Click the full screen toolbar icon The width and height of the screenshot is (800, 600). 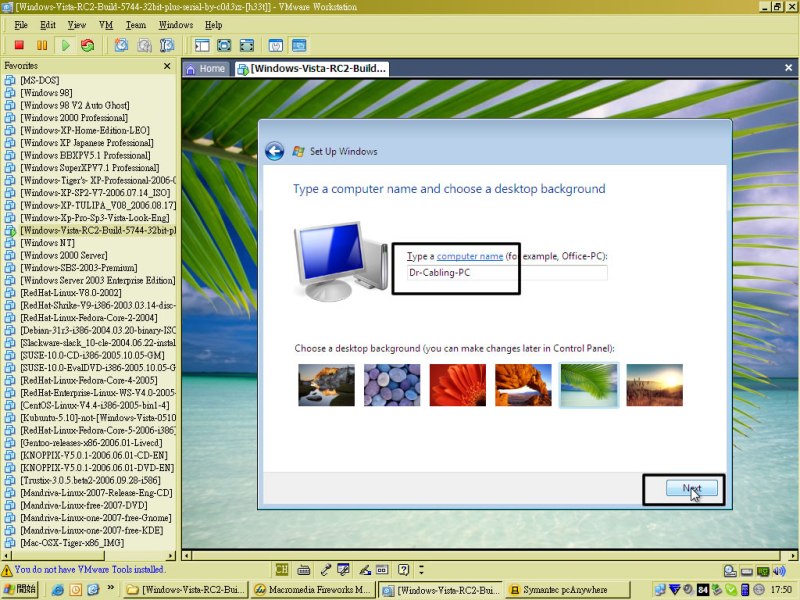click(x=224, y=45)
